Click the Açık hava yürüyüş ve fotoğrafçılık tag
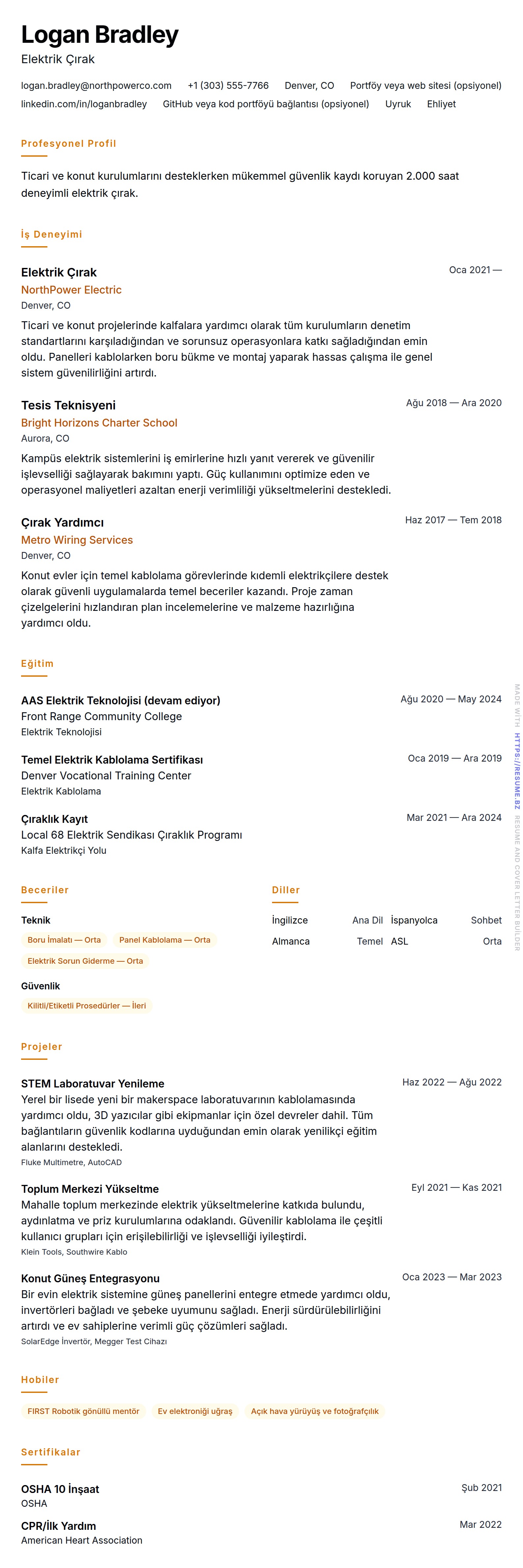 314,1411
